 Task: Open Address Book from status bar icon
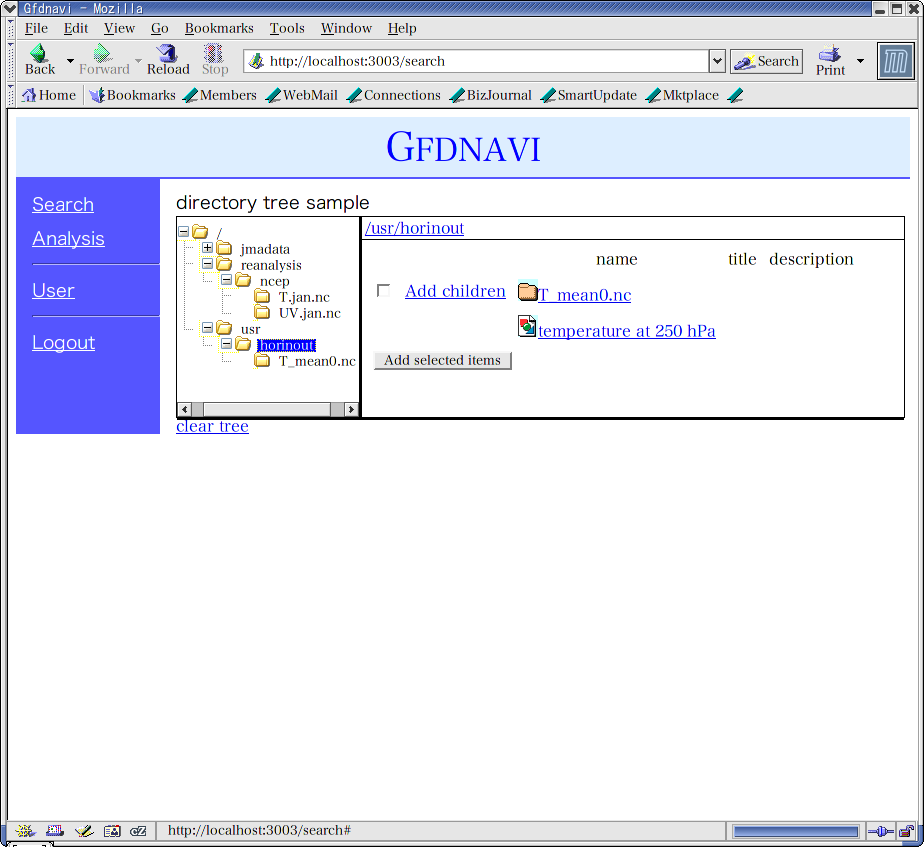(112, 831)
